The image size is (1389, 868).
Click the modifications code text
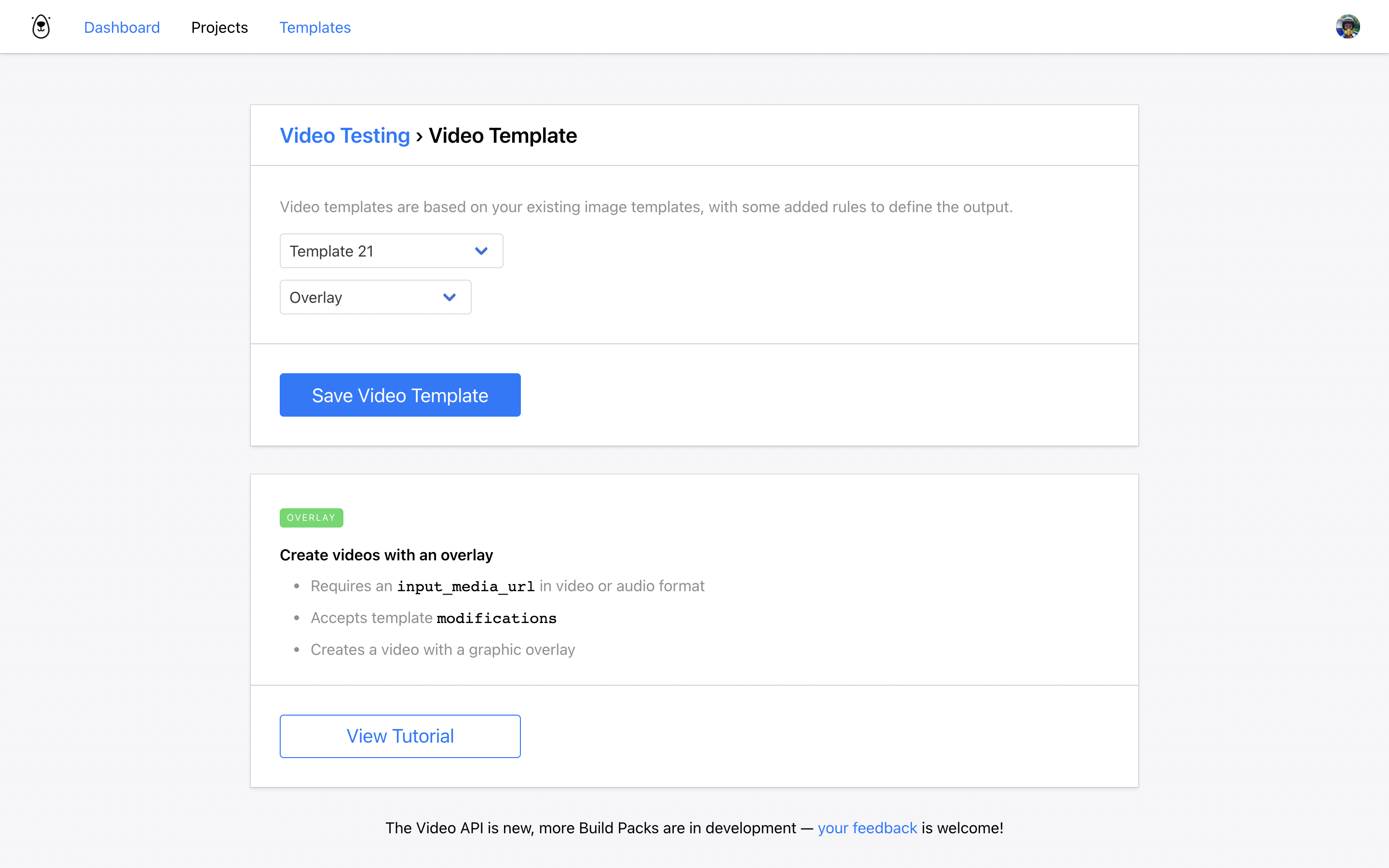[x=496, y=618]
